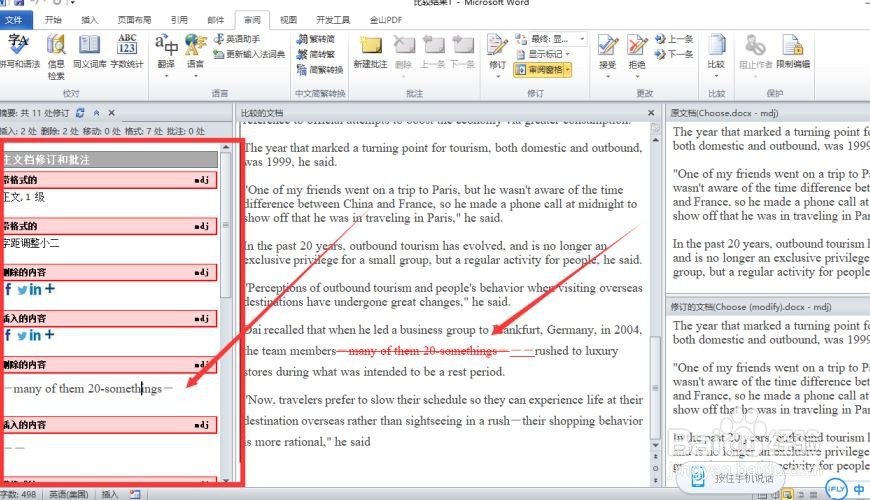The image size is (870, 500).
Task: Open the 文件 file tab
Action: [14, 20]
